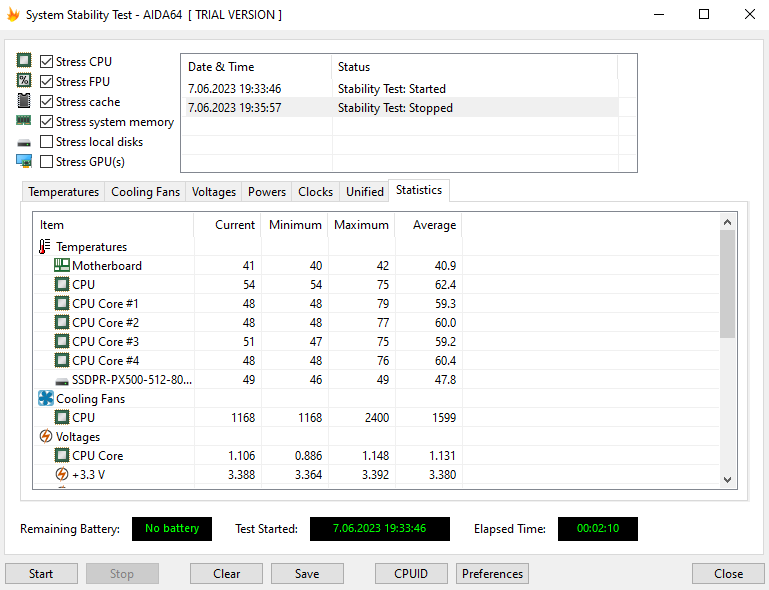Click the Average column header

click(429, 225)
